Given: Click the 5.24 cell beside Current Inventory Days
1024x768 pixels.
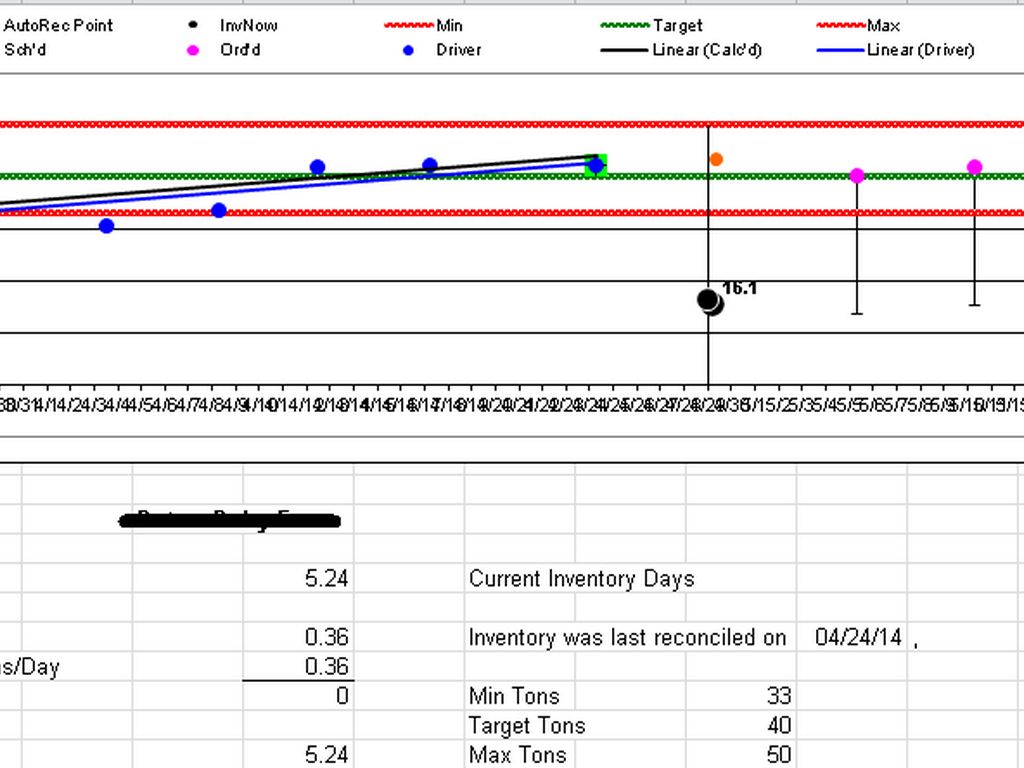Looking at the screenshot, I should pyautogui.click(x=326, y=579).
